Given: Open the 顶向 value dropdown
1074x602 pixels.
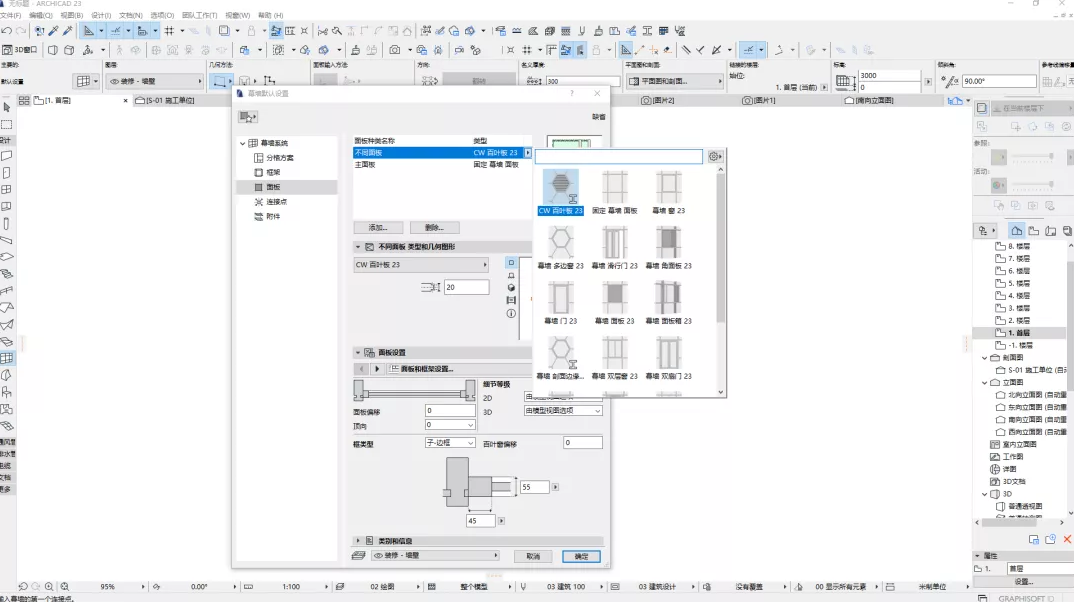Looking at the screenshot, I should (450, 425).
